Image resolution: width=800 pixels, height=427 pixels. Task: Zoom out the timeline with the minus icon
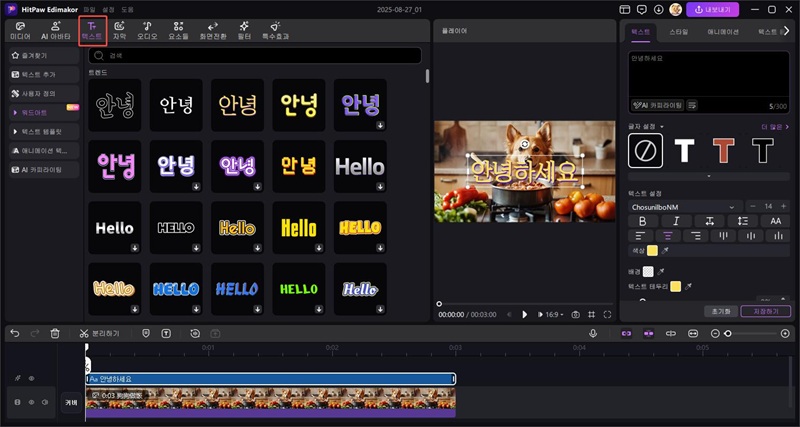pyautogui.click(x=715, y=333)
